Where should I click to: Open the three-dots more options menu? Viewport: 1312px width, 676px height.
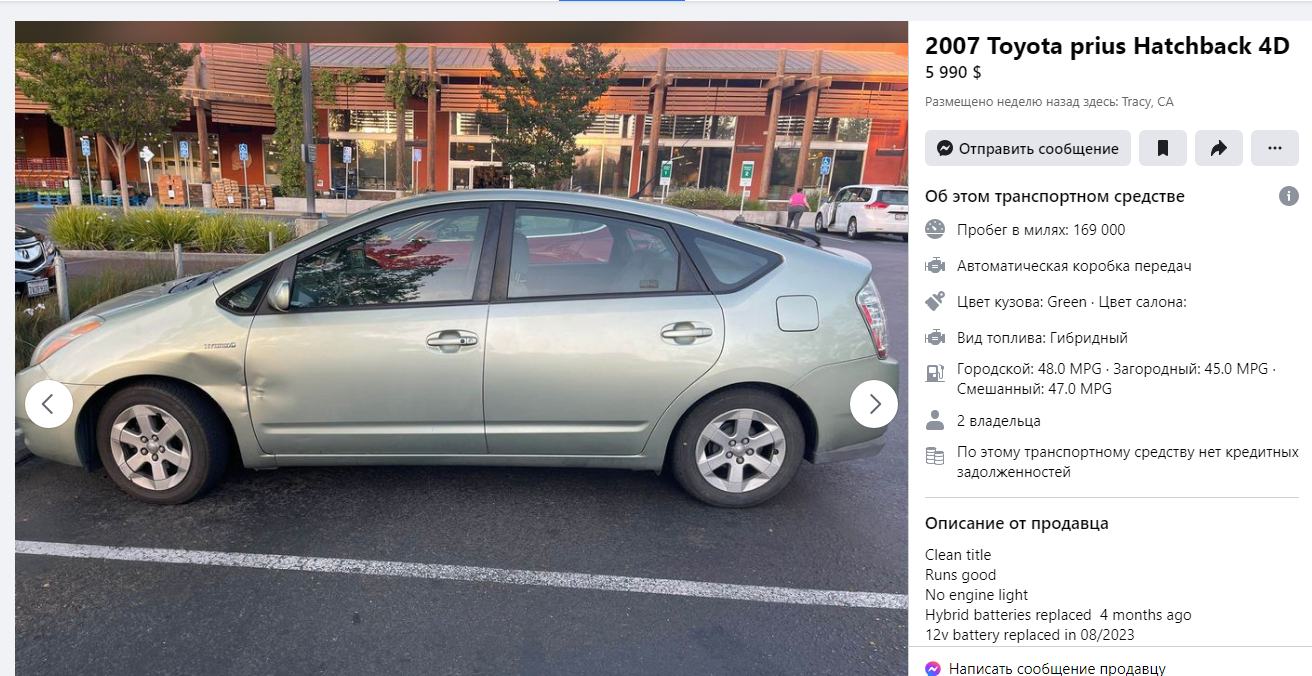[x=1275, y=148]
